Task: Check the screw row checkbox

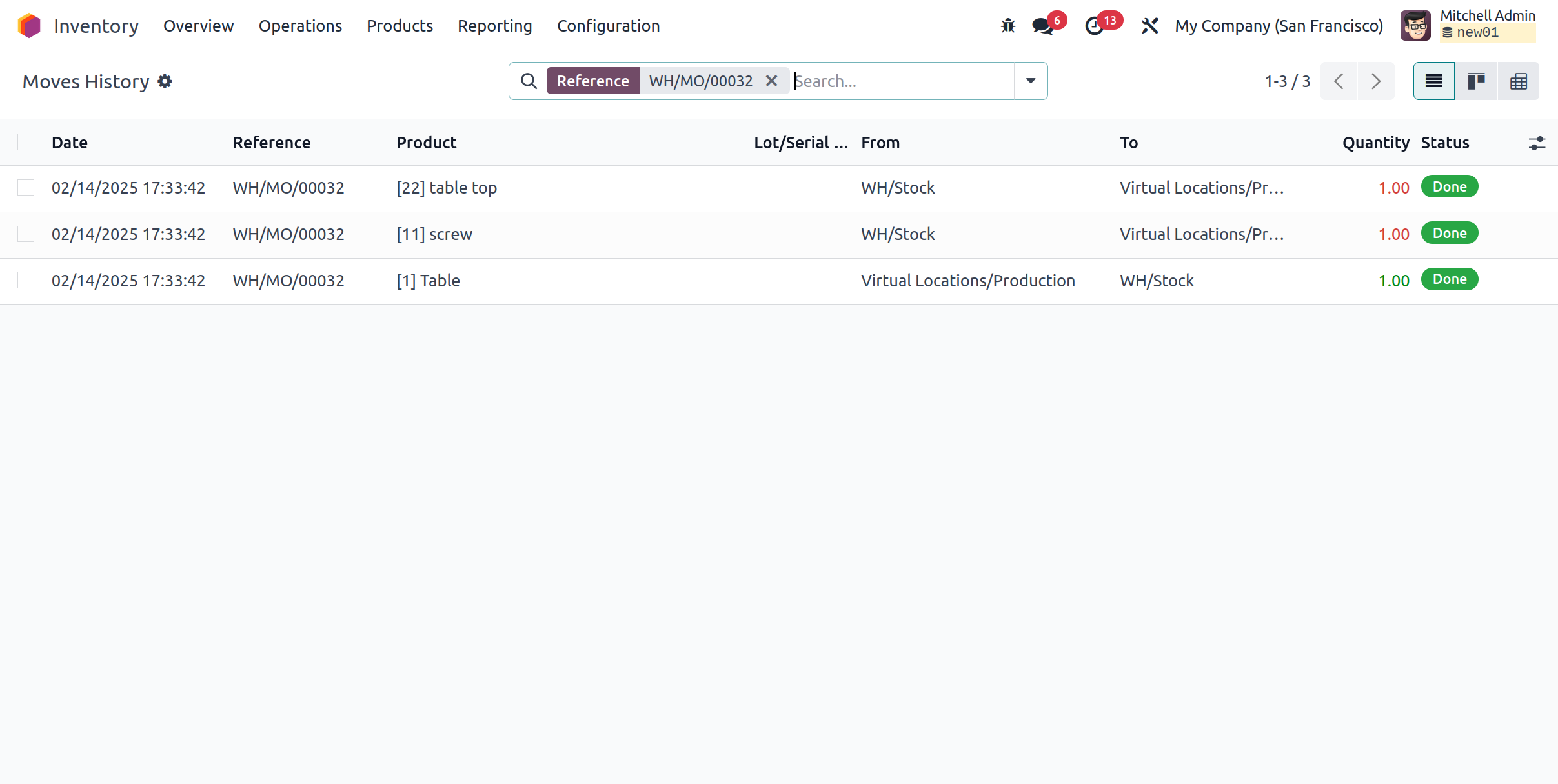Action: click(26, 234)
